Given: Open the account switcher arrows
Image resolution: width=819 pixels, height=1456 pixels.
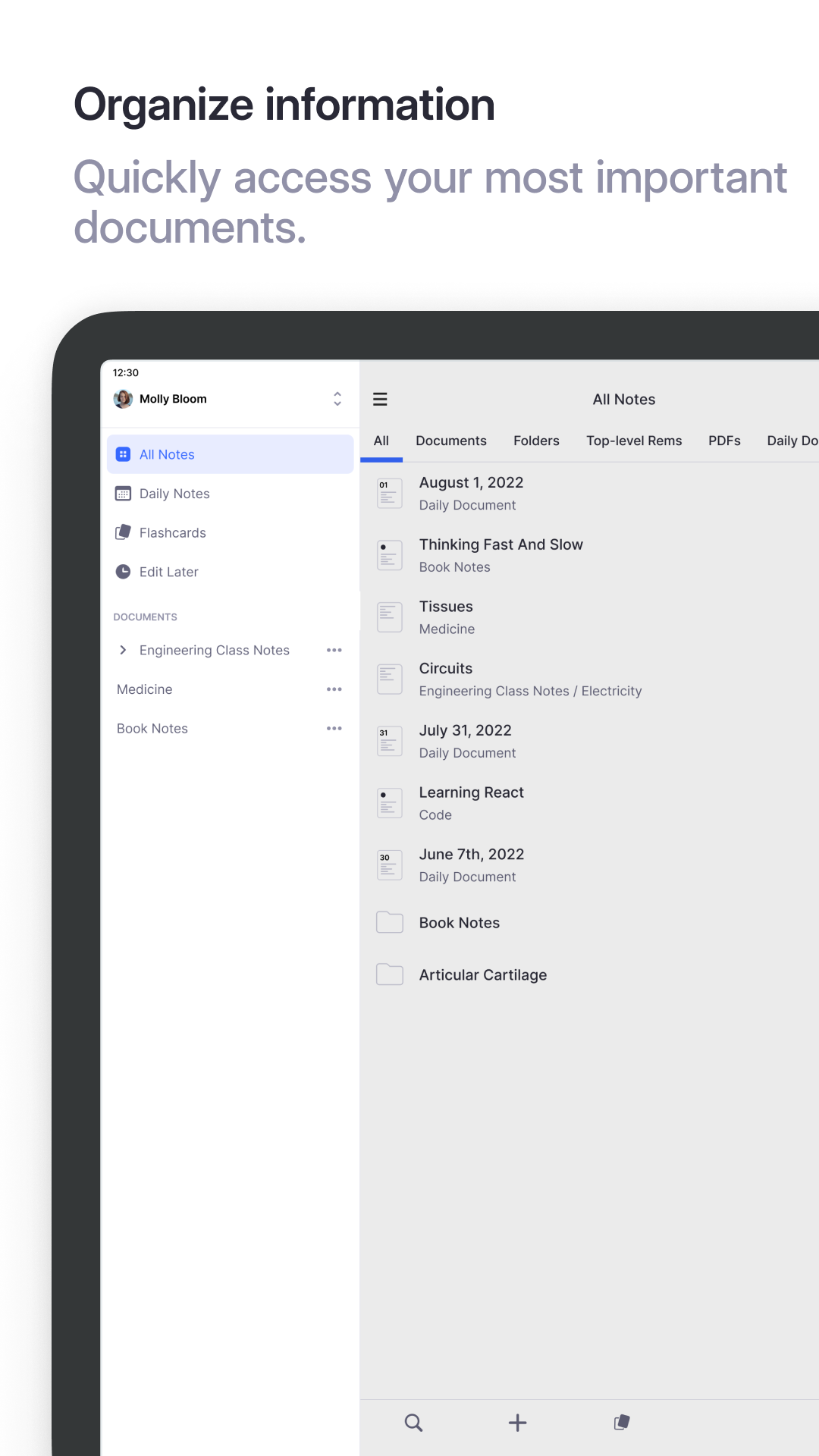Looking at the screenshot, I should pos(337,399).
